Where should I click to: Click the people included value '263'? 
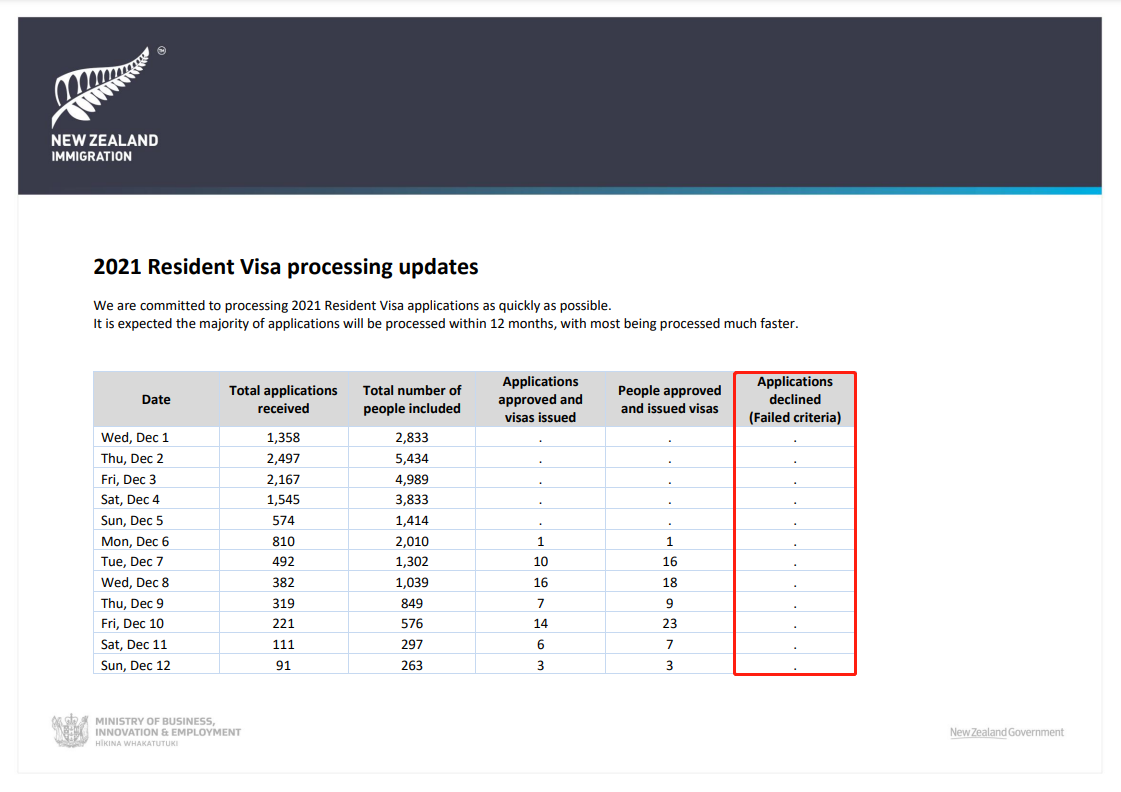(x=412, y=665)
